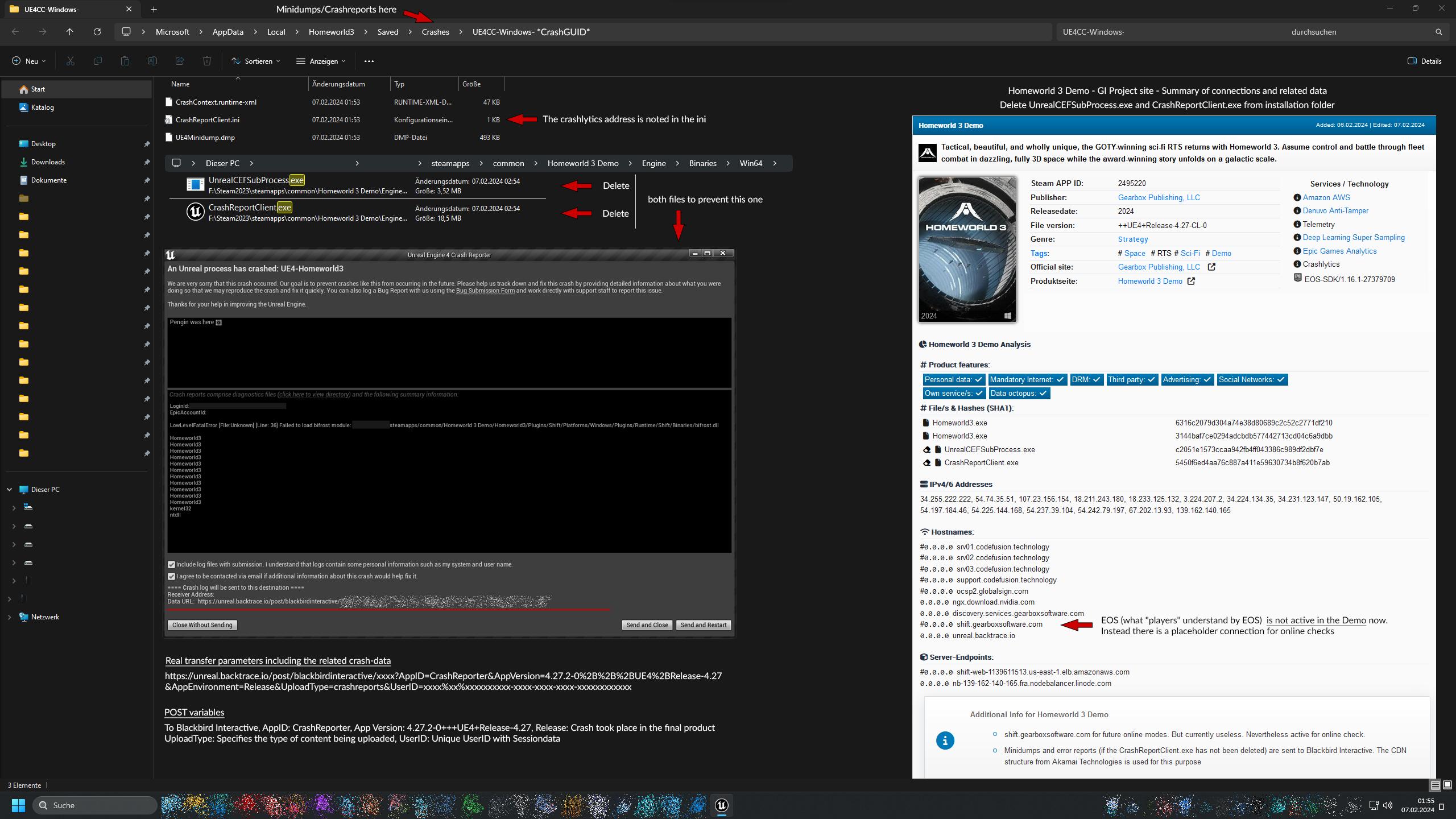This screenshot has height=819, width=1456.
Task: Click the CrashReportClient.exe Unreal file icon
Action: pos(195,212)
